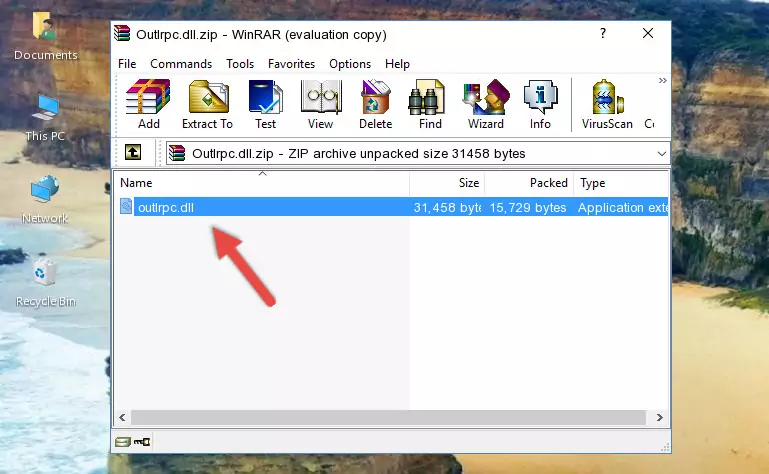Screen dimensions: 769x474
Task: Open the Favorites menu
Action: coord(291,64)
